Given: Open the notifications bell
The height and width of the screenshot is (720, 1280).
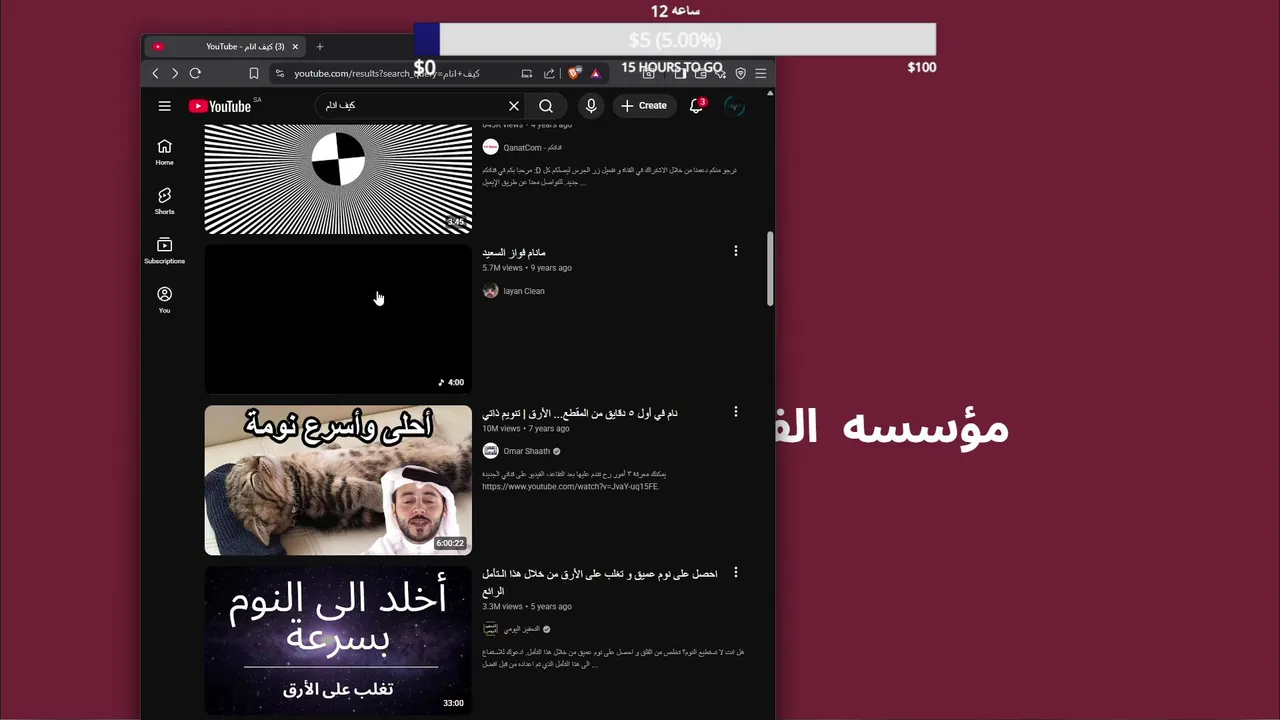Looking at the screenshot, I should tap(697, 106).
